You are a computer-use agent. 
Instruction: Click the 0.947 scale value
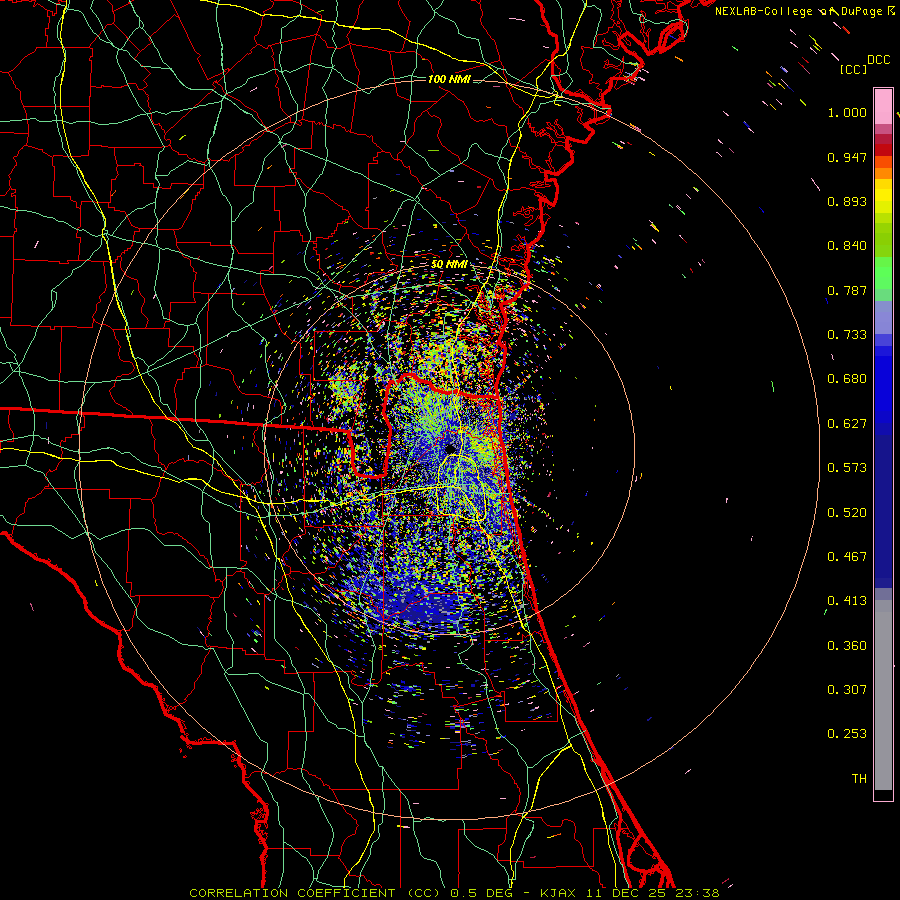click(x=847, y=157)
